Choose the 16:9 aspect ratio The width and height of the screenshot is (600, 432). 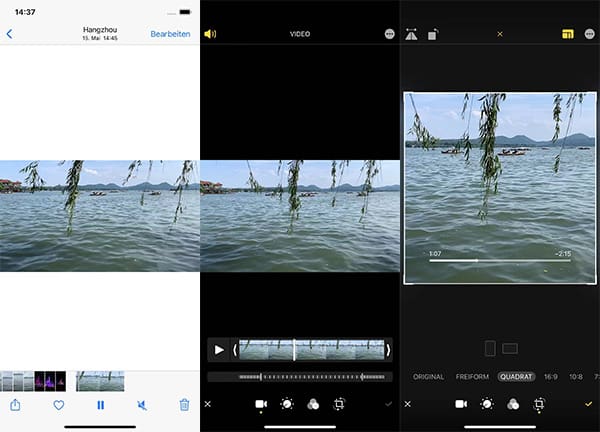coord(551,377)
